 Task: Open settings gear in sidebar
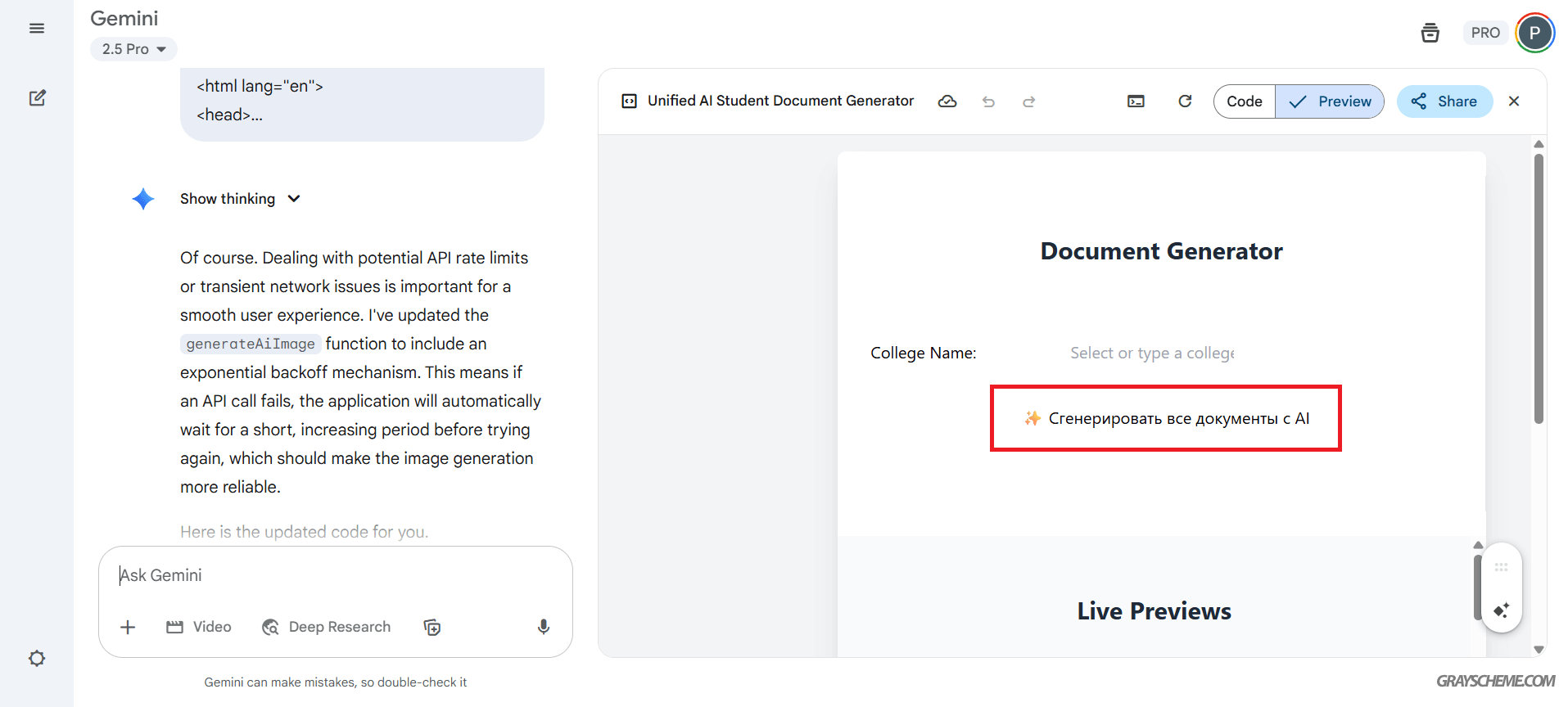[x=37, y=659]
